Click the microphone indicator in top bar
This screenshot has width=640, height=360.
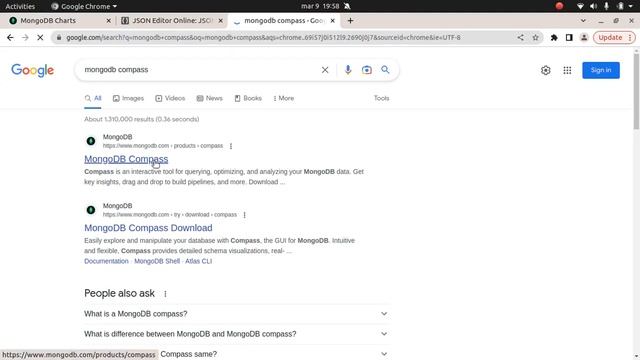coord(607,6)
